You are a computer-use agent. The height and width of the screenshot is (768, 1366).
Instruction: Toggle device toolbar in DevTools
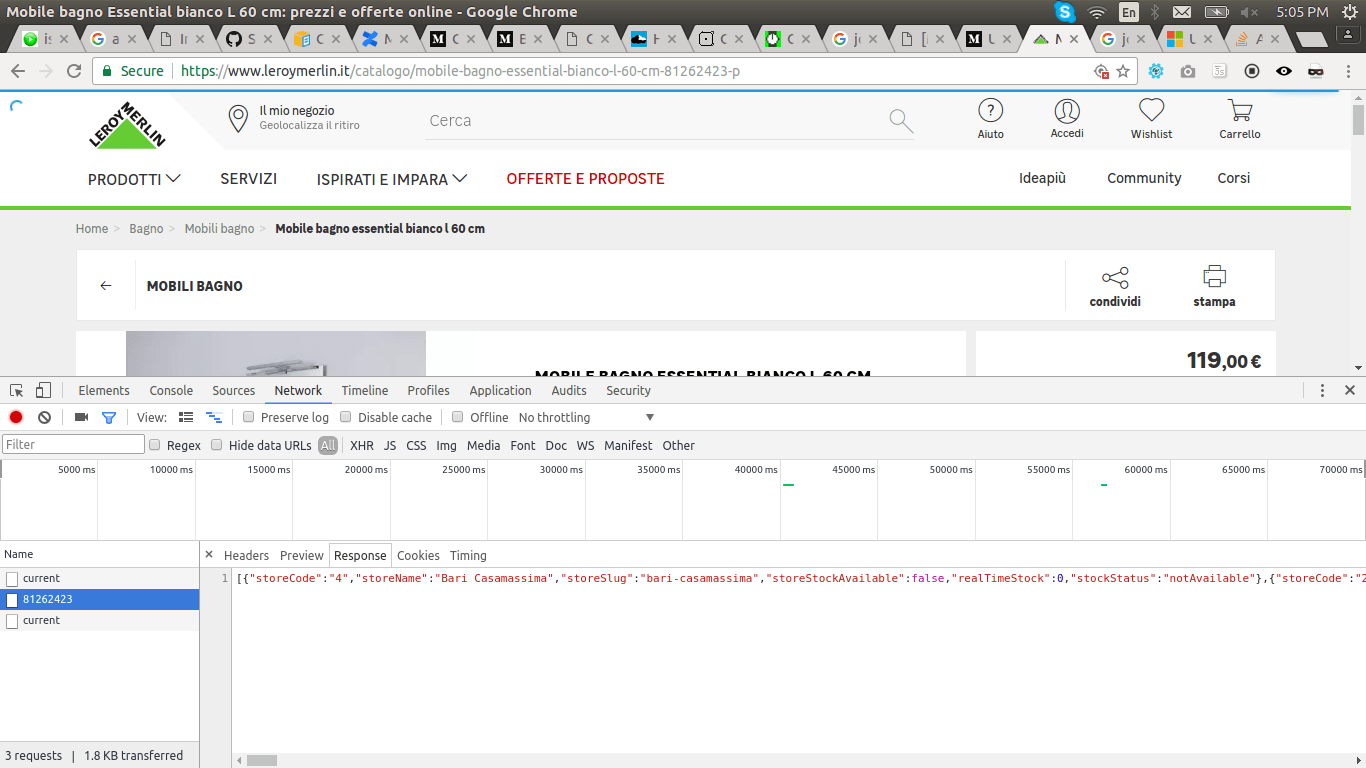pyautogui.click(x=43, y=390)
